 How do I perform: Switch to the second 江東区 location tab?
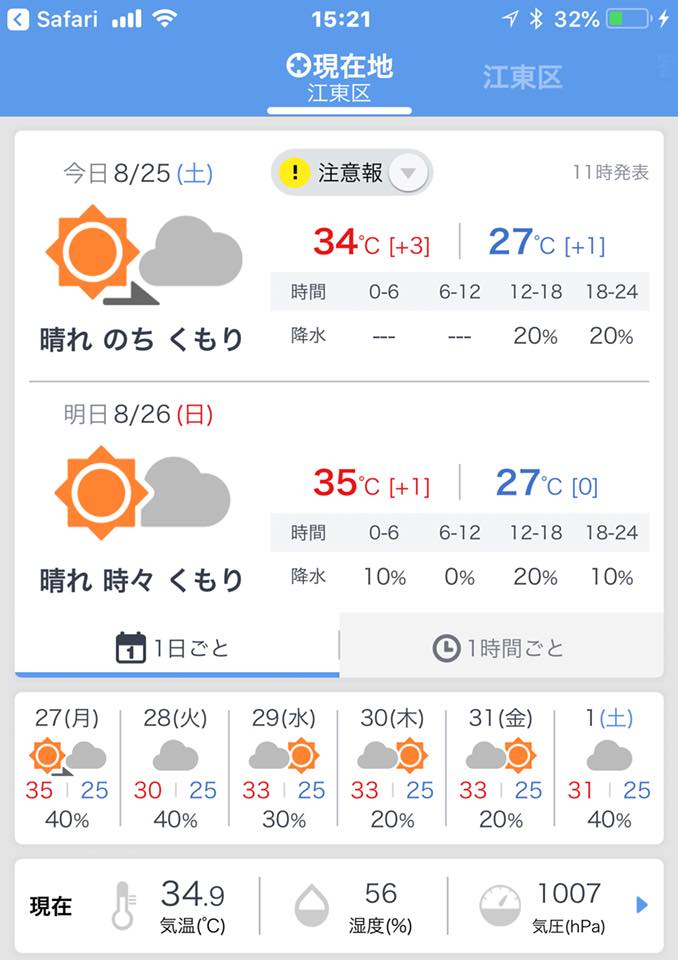click(x=522, y=77)
